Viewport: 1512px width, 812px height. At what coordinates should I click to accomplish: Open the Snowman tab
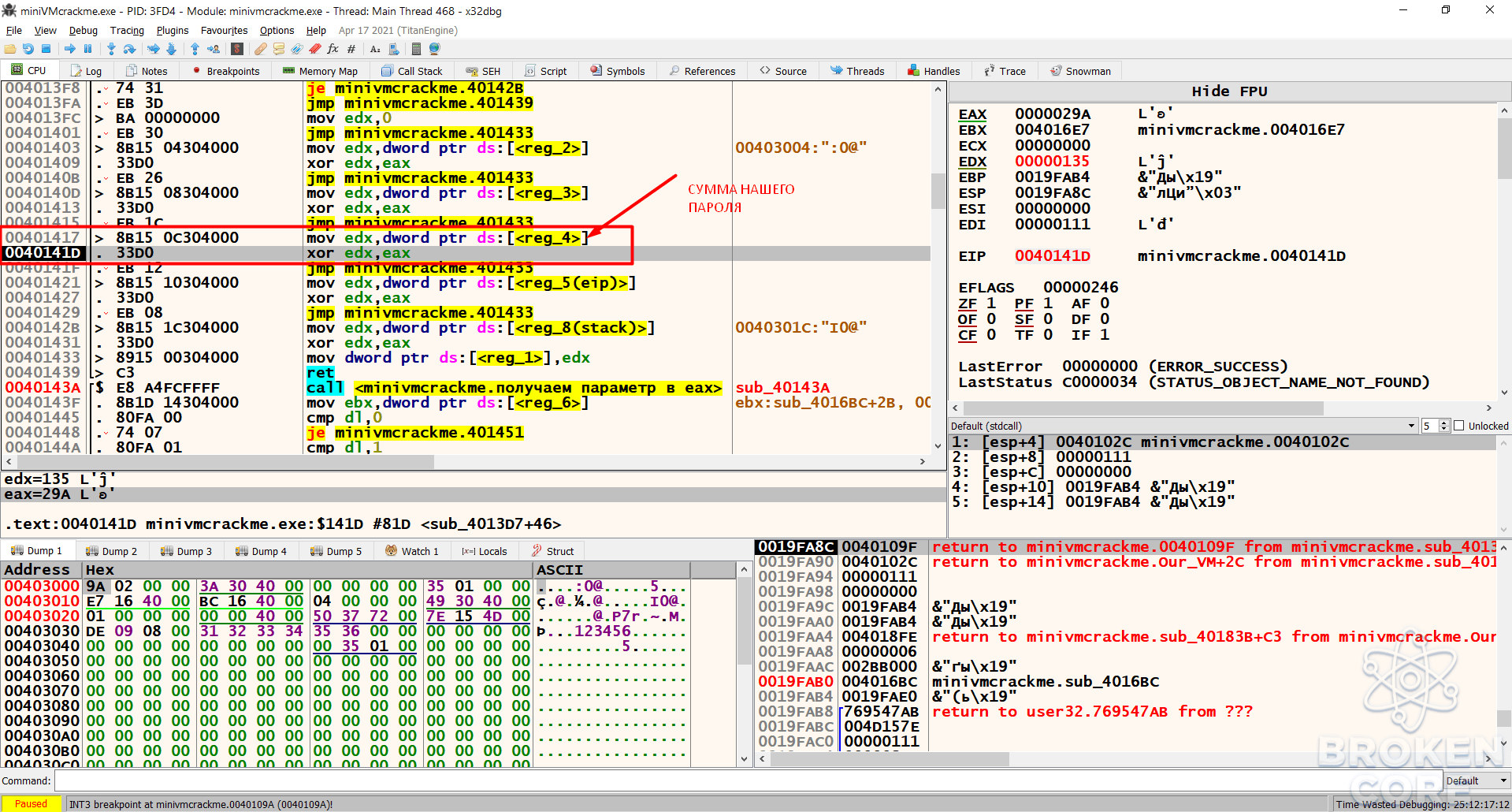pos(1081,71)
